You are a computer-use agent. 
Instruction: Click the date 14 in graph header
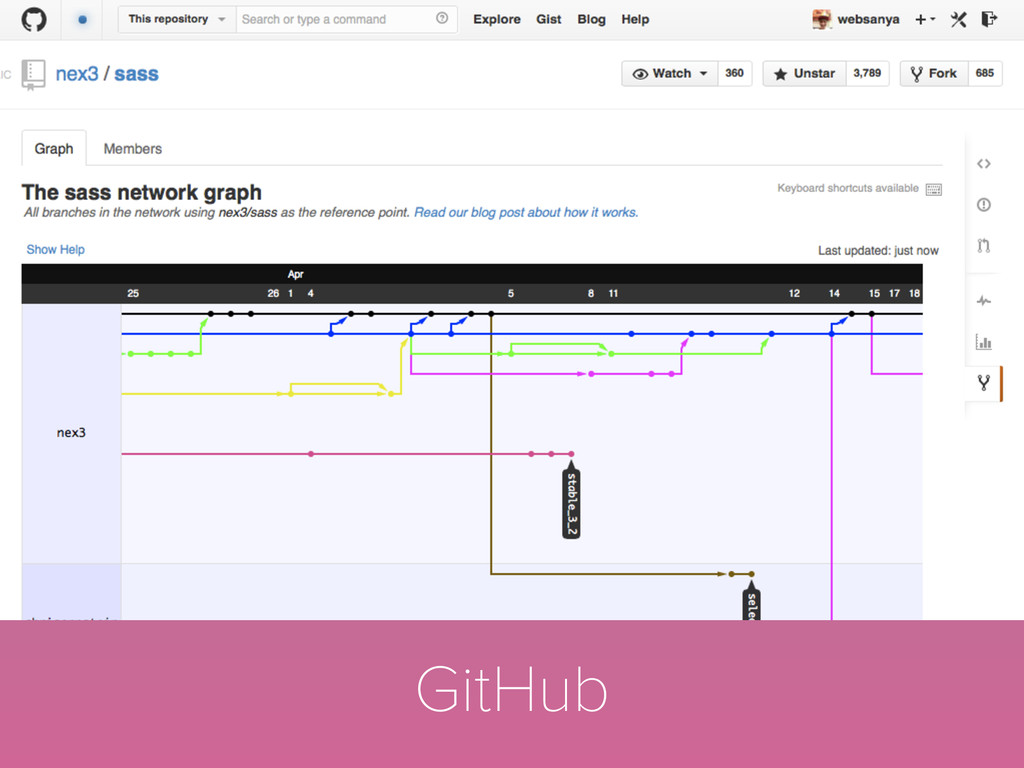[834, 293]
